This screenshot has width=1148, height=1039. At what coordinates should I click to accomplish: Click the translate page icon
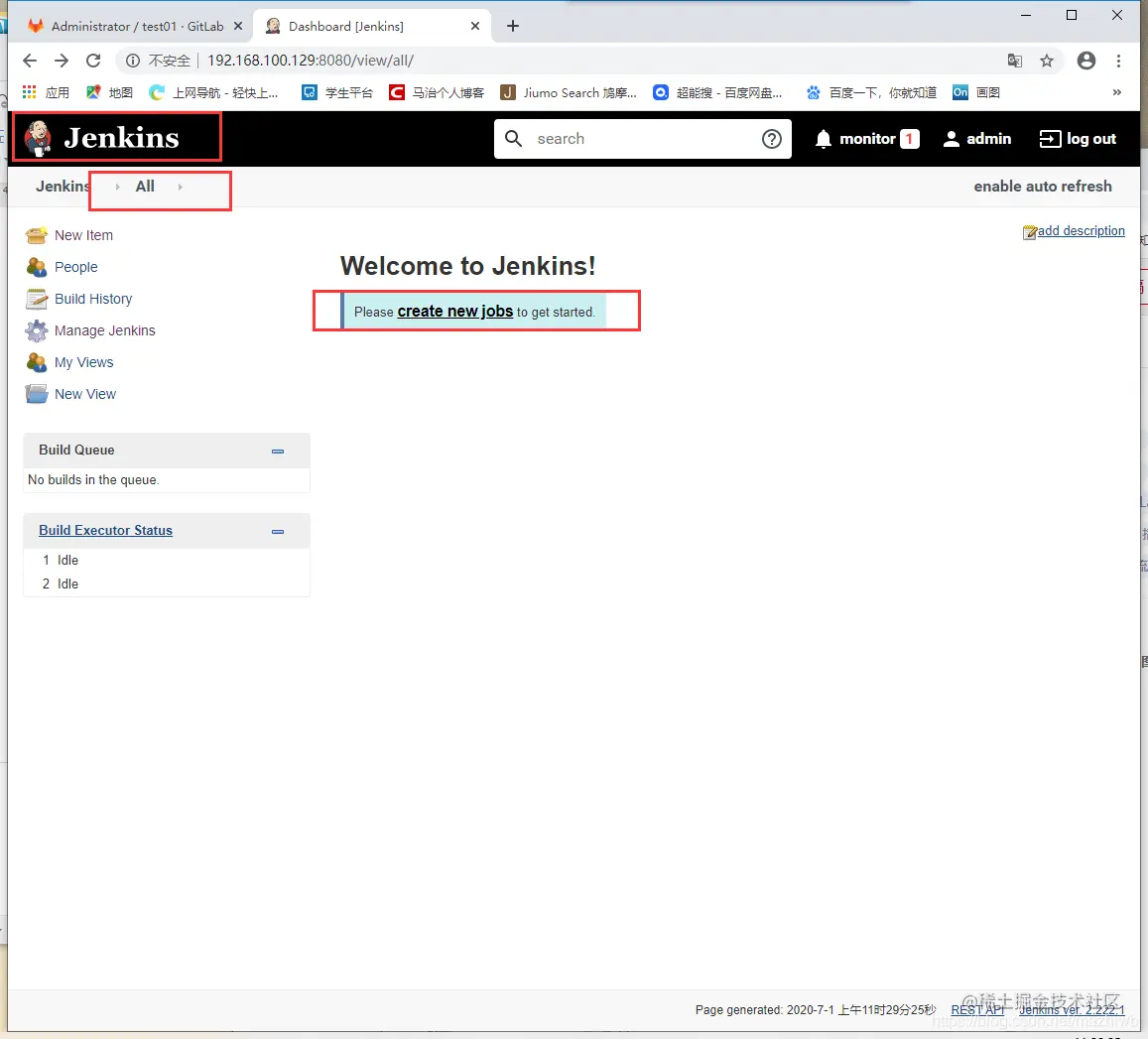click(1015, 61)
